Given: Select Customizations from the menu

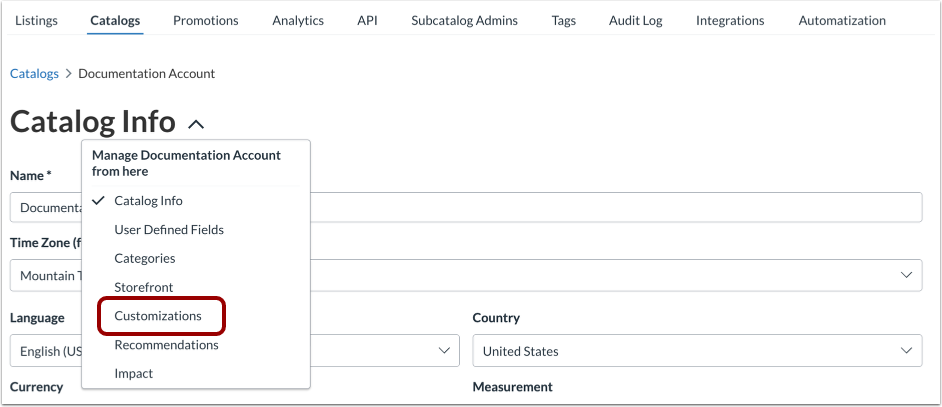Looking at the screenshot, I should point(158,316).
